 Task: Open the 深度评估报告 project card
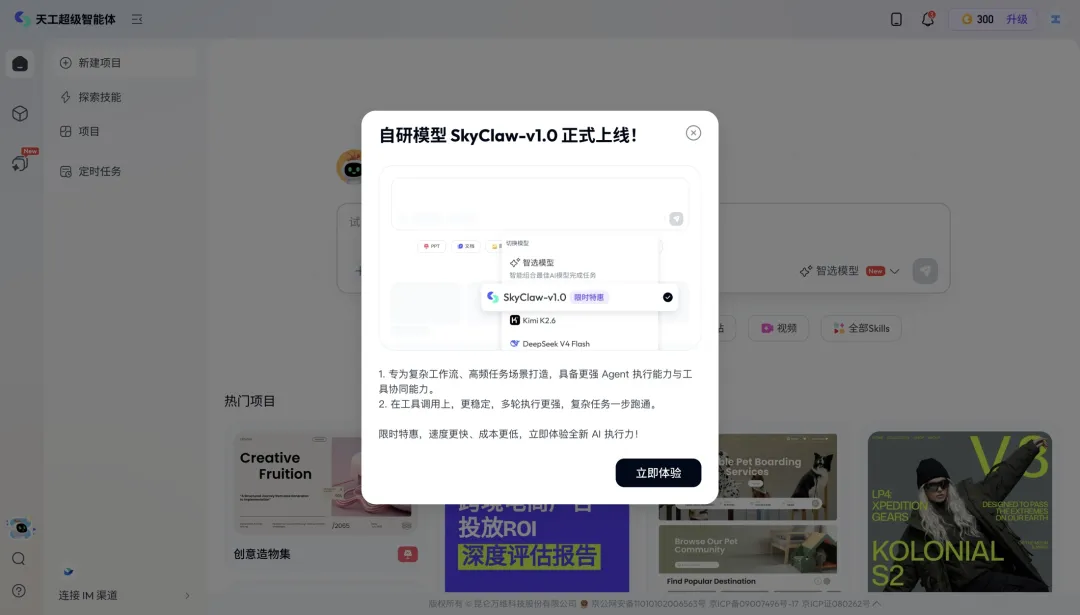537,548
